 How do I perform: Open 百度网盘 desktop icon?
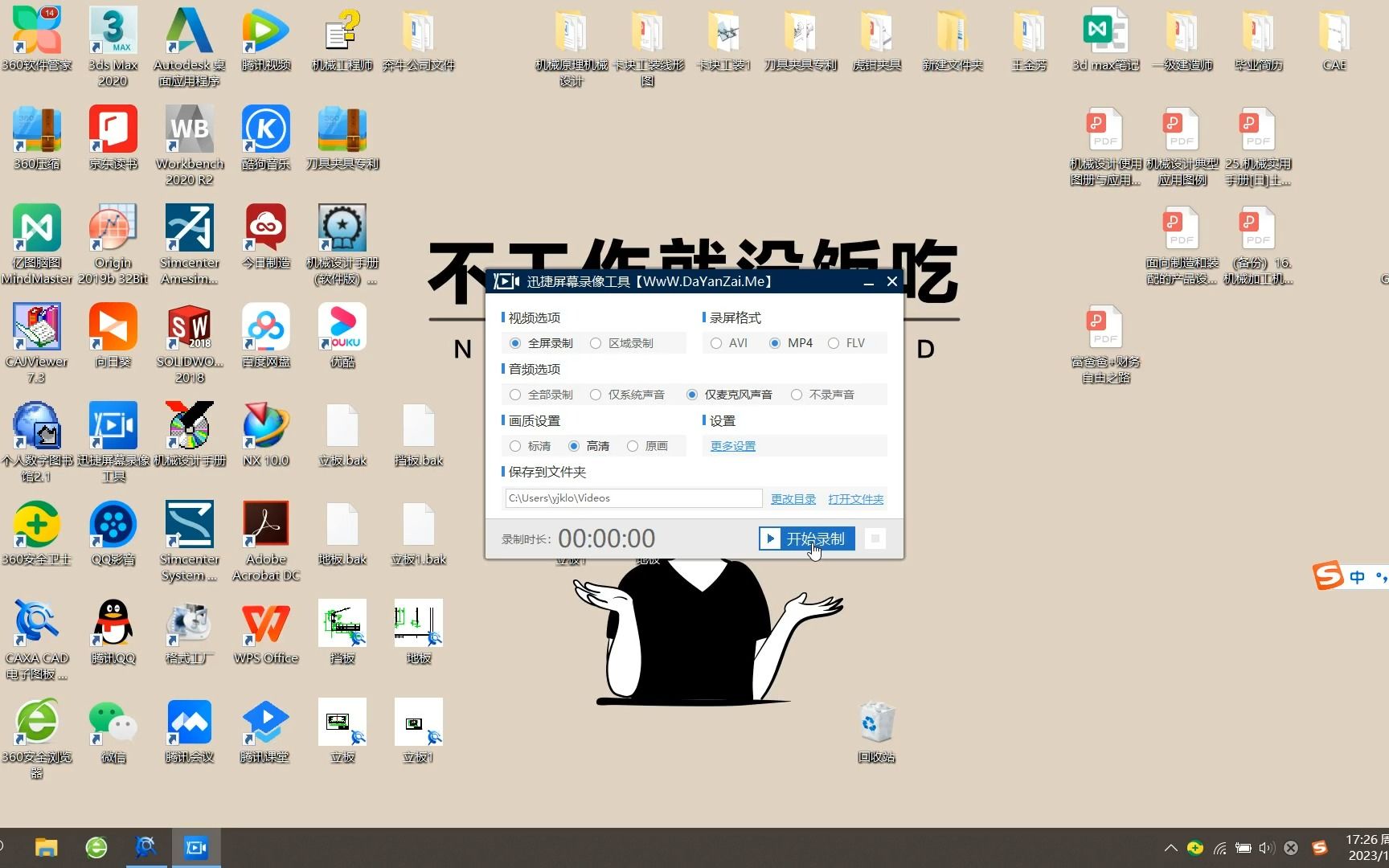tap(266, 335)
